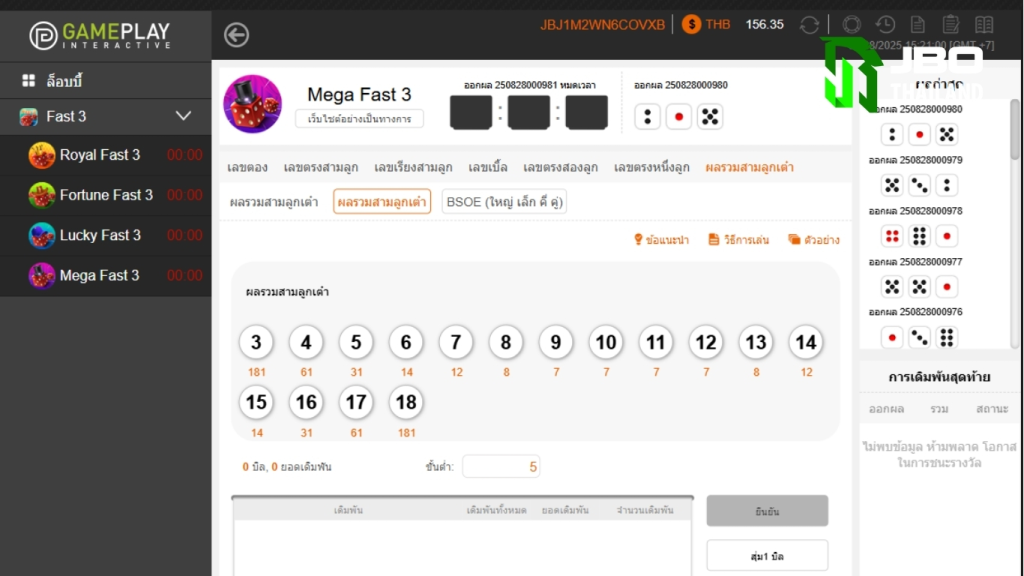Switch to the เลขตอง tab
Viewport: 1024px width, 576px height.
click(x=248, y=167)
